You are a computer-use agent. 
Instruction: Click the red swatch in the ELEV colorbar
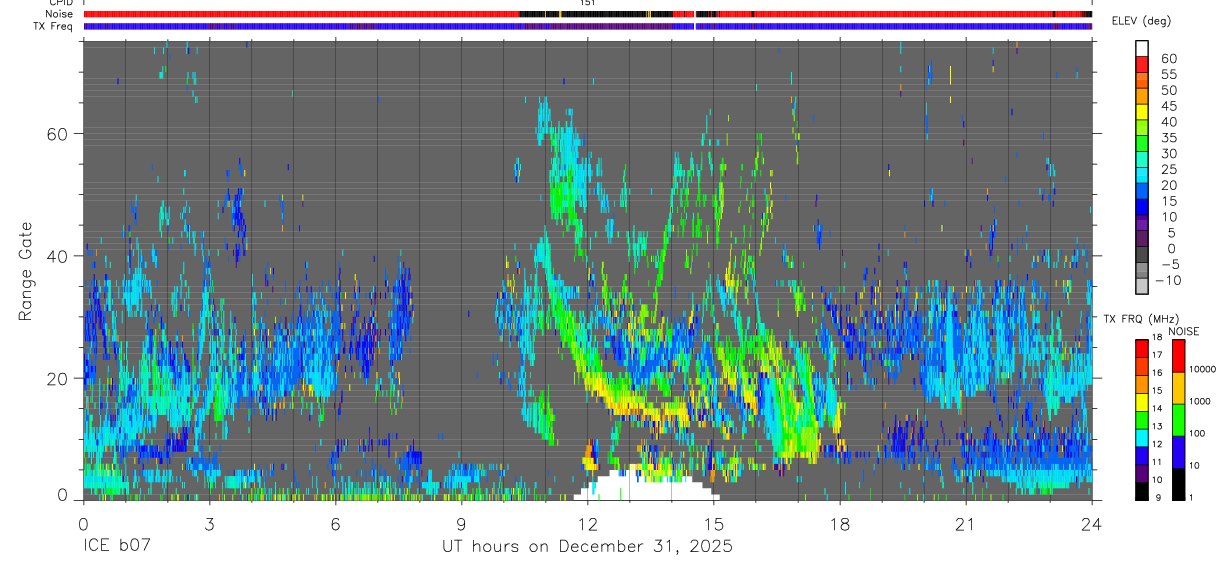[x=1142, y=64]
